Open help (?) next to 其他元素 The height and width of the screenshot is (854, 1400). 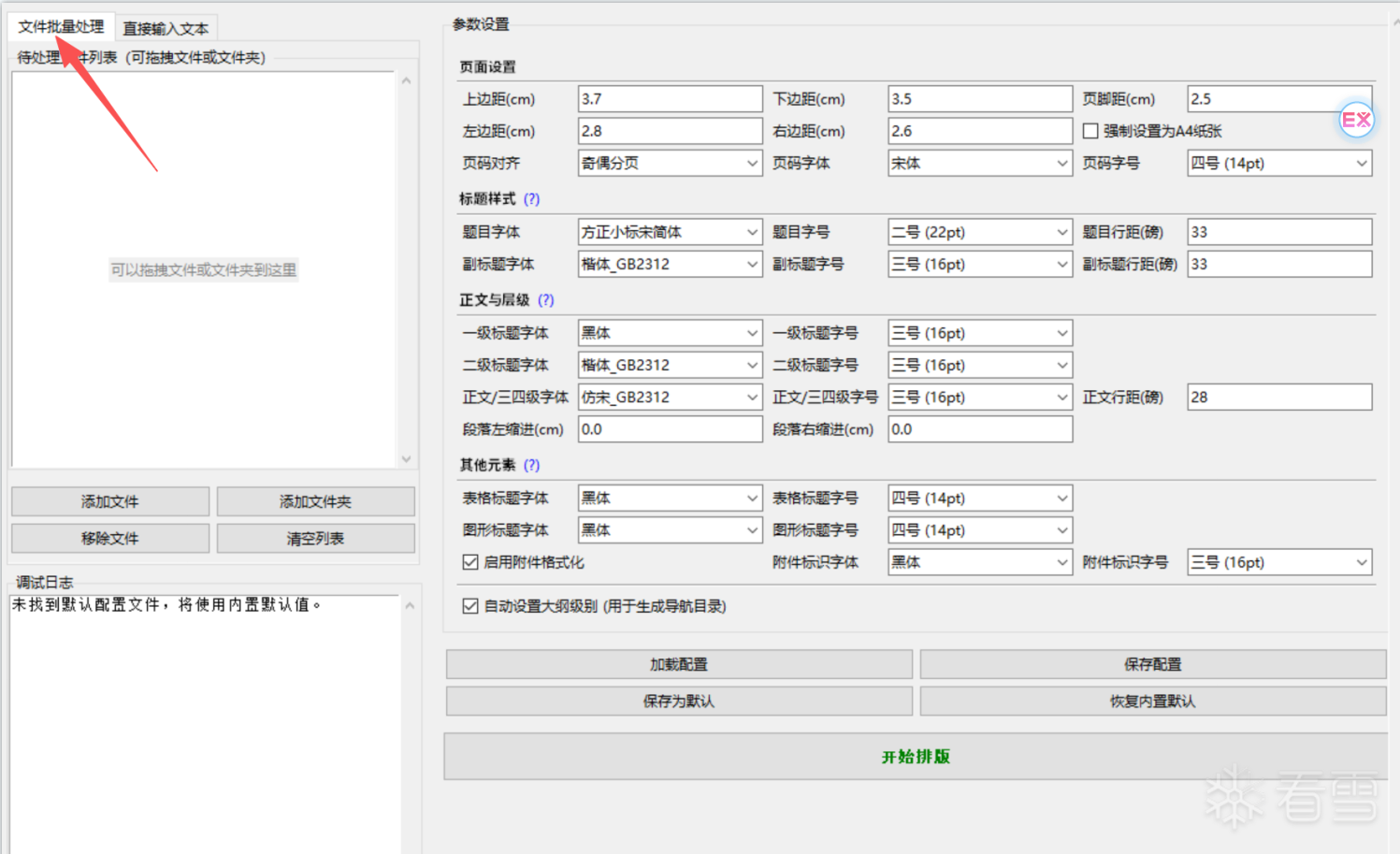point(531,465)
